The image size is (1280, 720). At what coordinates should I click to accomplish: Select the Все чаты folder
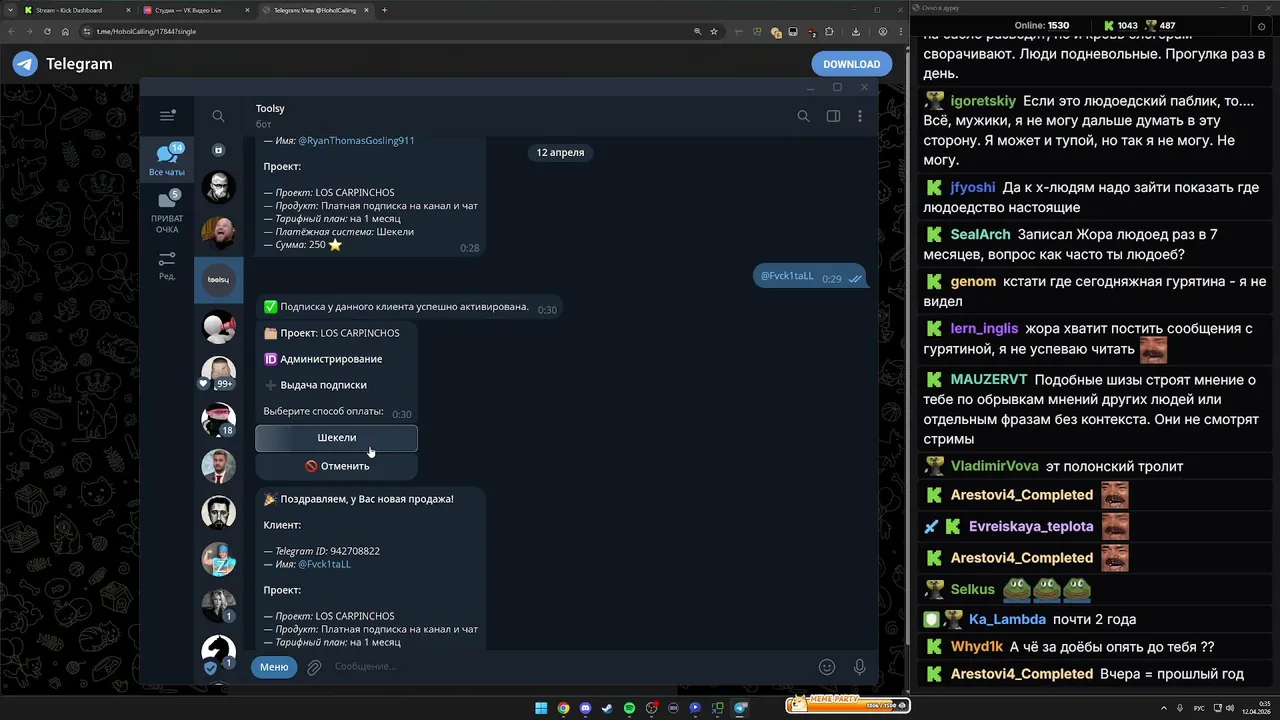(x=167, y=160)
